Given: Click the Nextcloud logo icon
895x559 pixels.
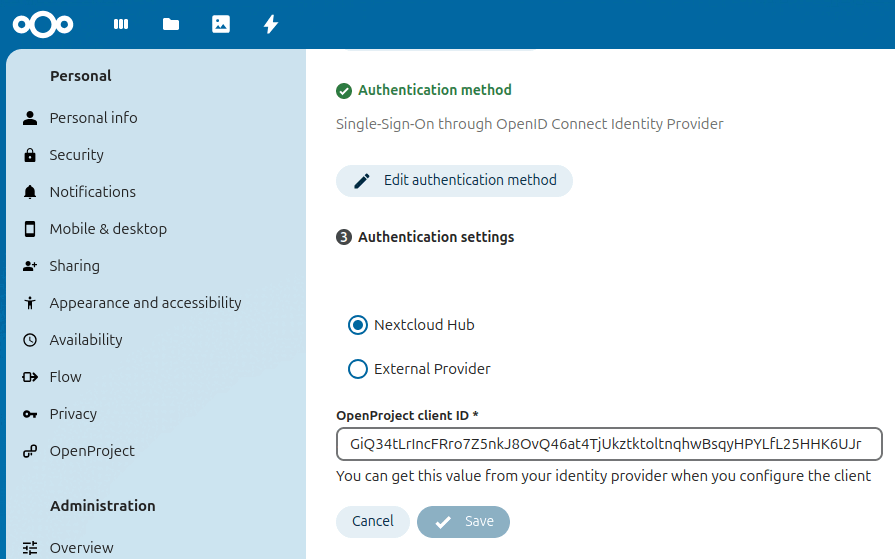Looking at the screenshot, I should 43,24.
